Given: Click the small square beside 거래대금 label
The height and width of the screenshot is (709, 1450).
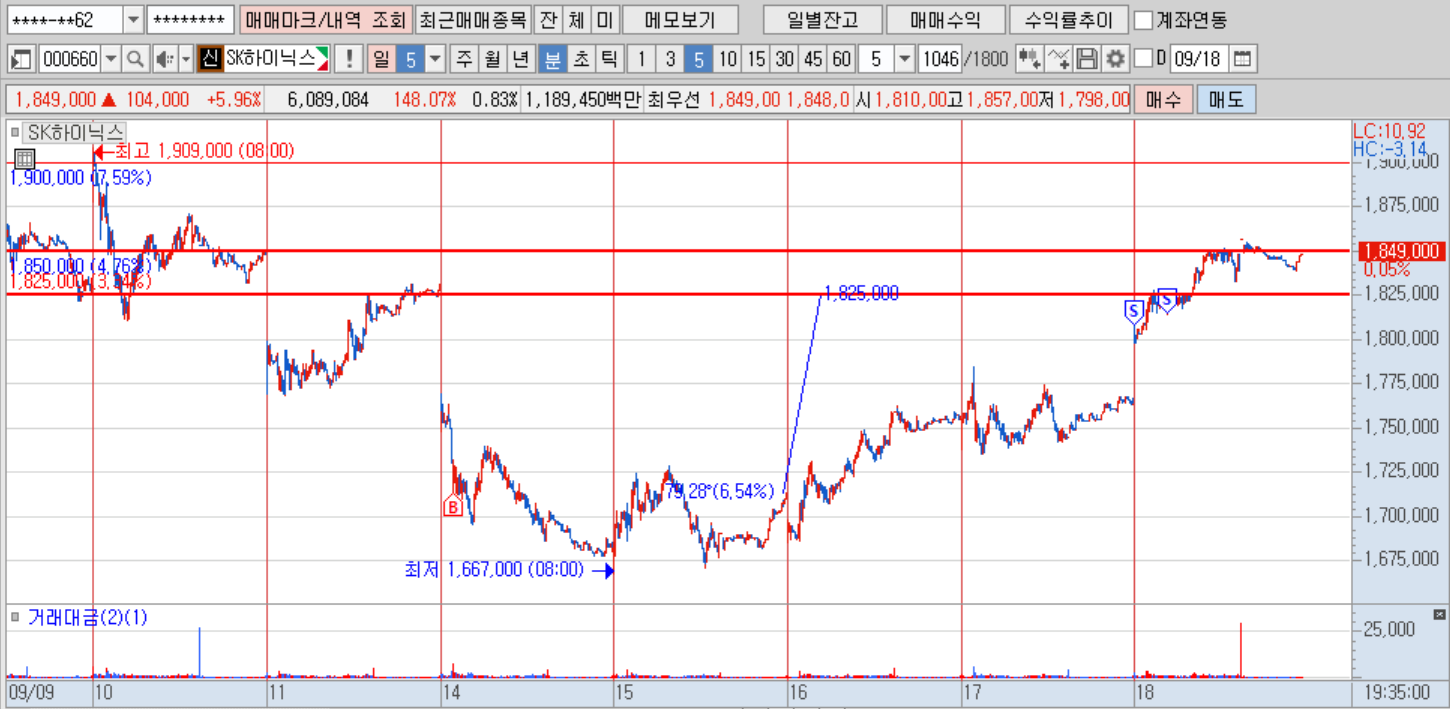Looking at the screenshot, I should pos(14,617).
